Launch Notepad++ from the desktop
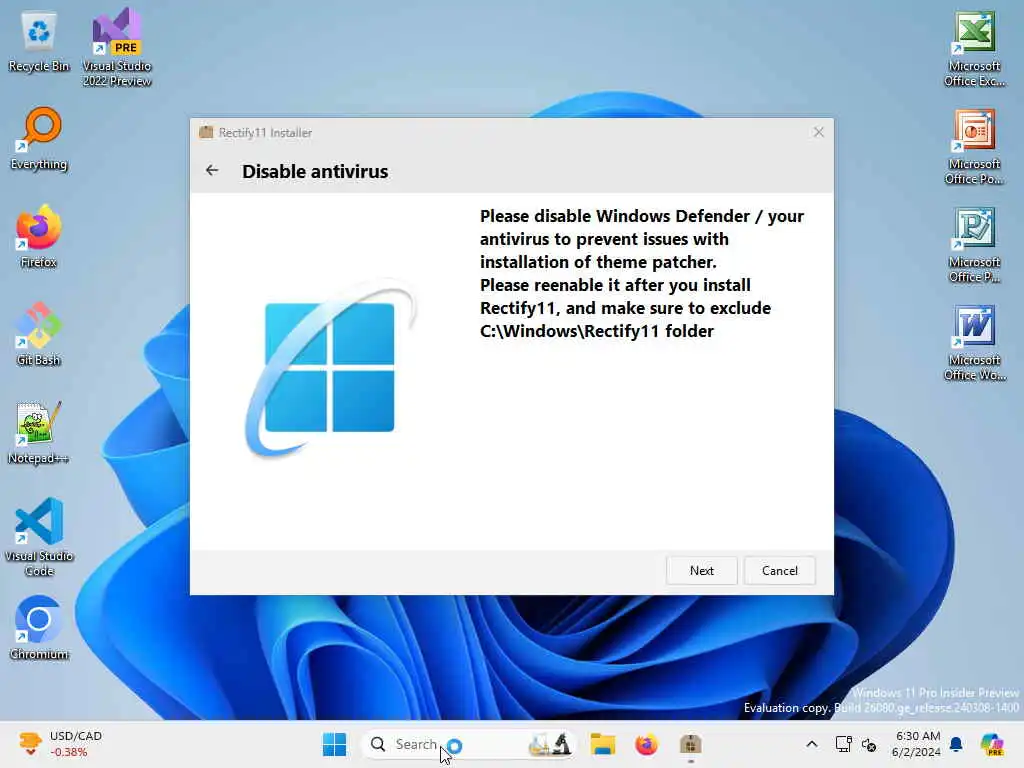Viewport: 1024px width, 768px height. click(x=39, y=432)
